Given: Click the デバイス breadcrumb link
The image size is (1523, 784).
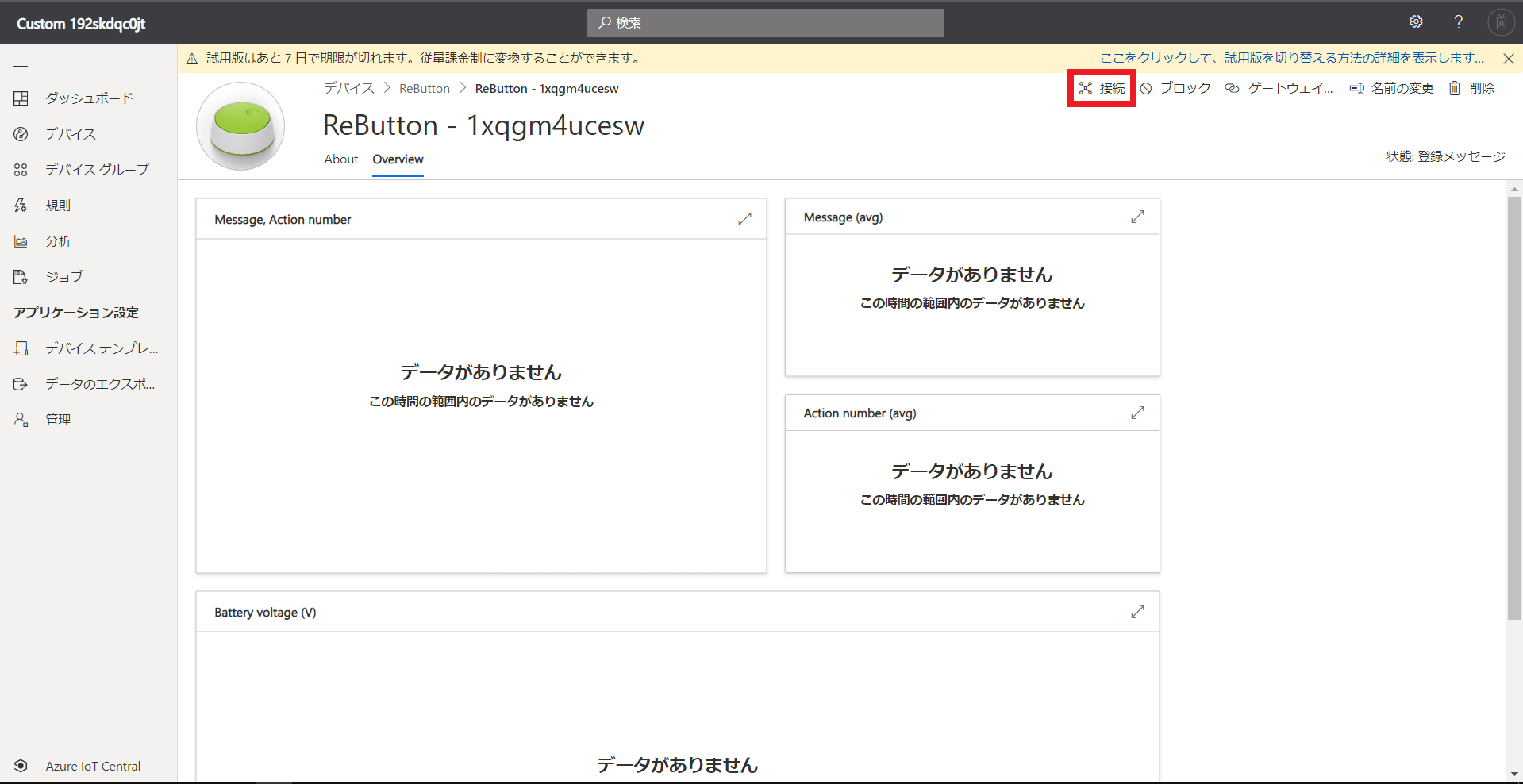Looking at the screenshot, I should click(349, 88).
